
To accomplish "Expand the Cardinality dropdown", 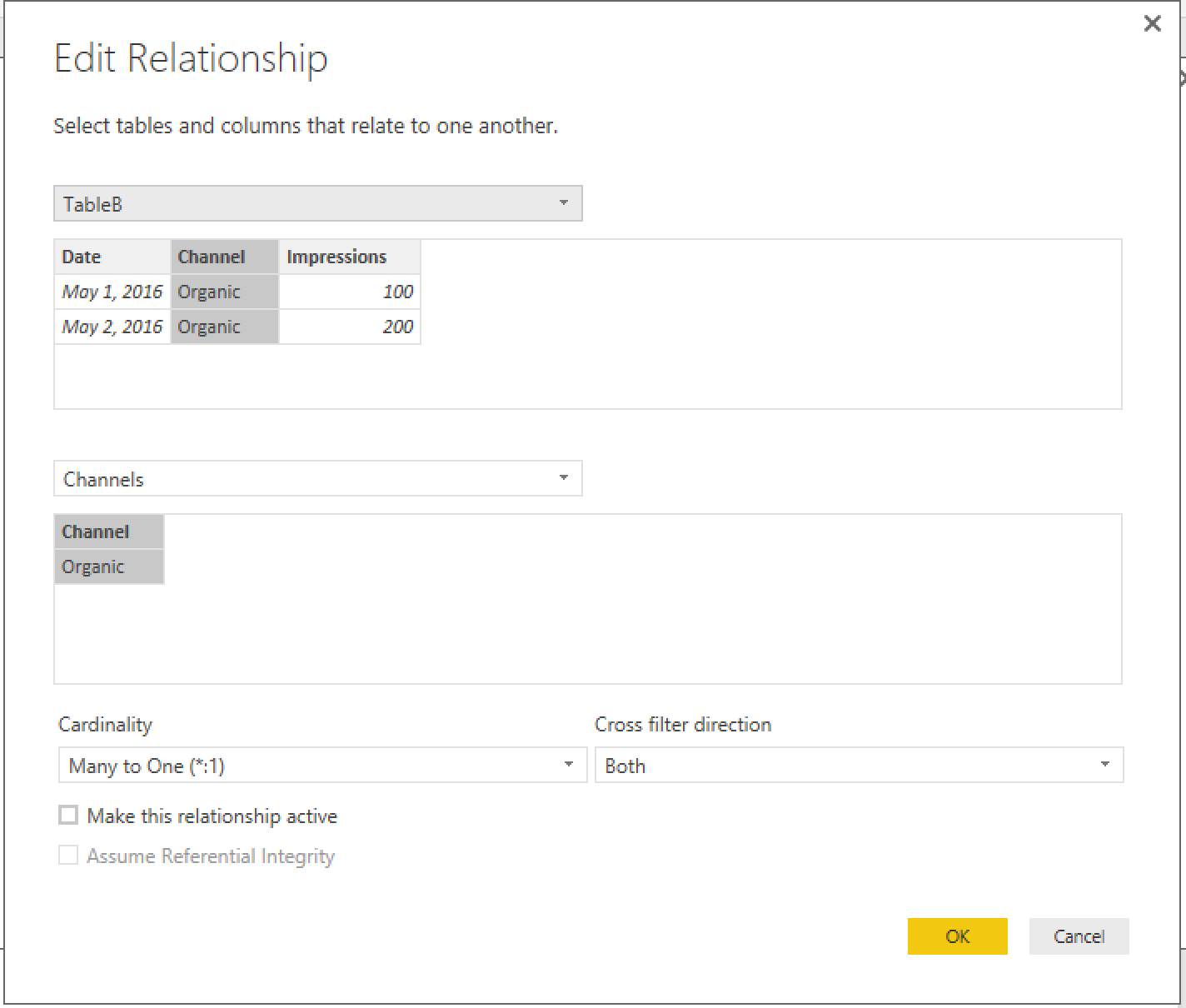I will coord(322,766).
